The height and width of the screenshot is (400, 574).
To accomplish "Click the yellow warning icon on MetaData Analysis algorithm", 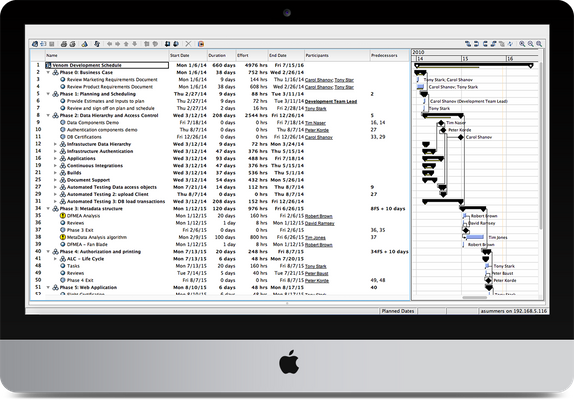I will (x=63, y=238).
